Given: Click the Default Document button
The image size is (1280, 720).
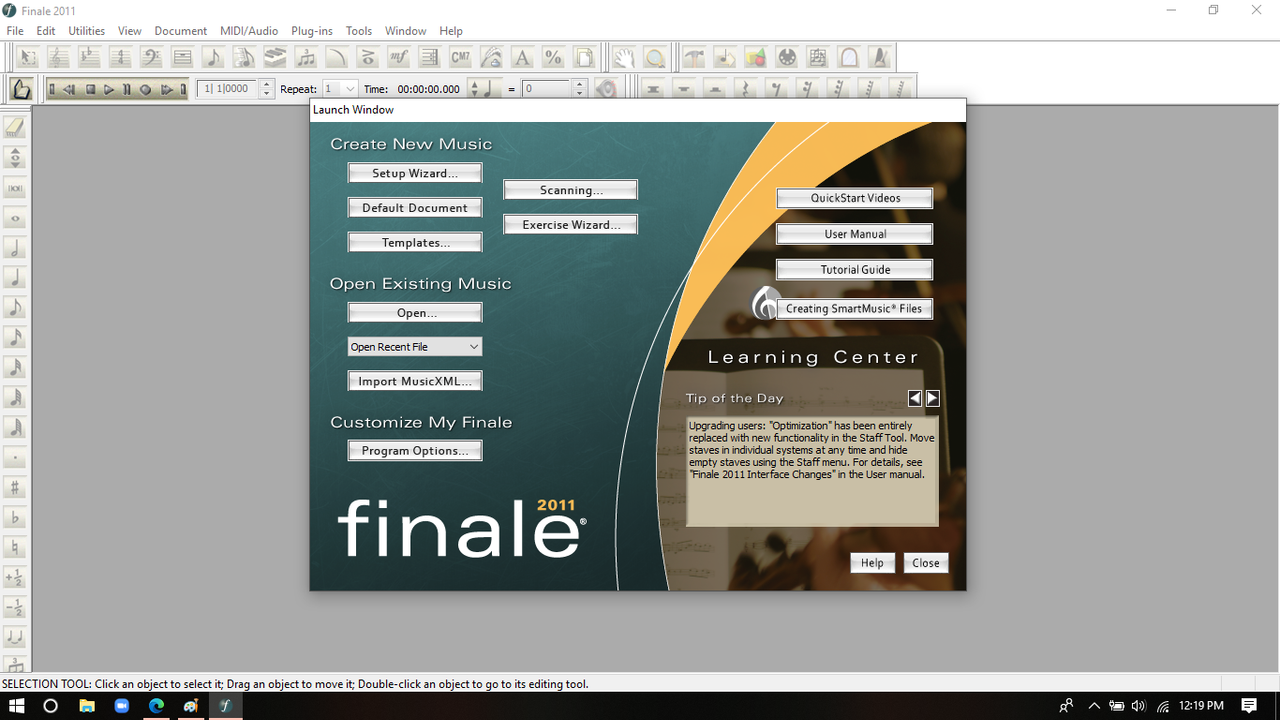Looking at the screenshot, I should (x=415, y=208).
